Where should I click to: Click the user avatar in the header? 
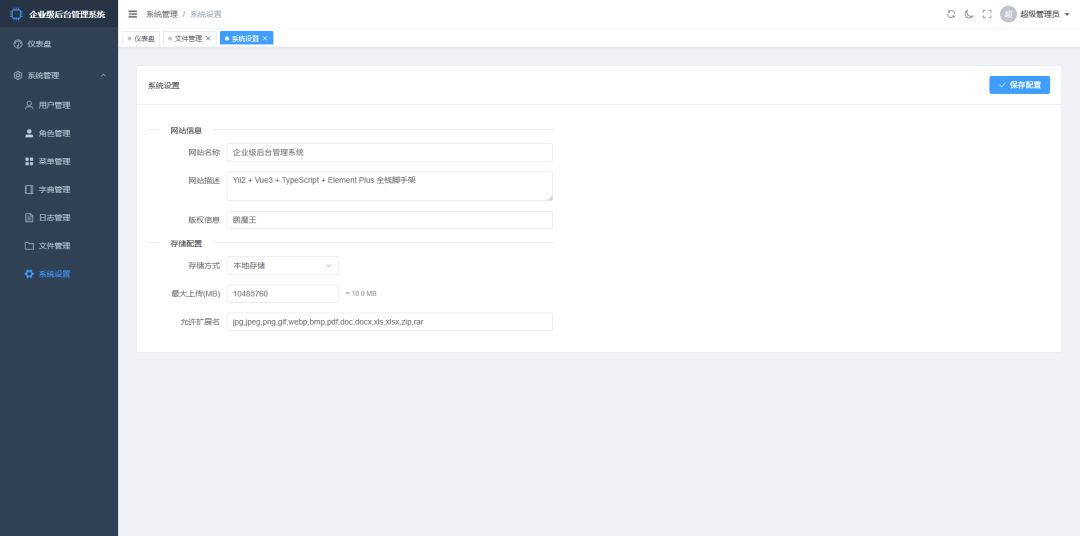1008,14
